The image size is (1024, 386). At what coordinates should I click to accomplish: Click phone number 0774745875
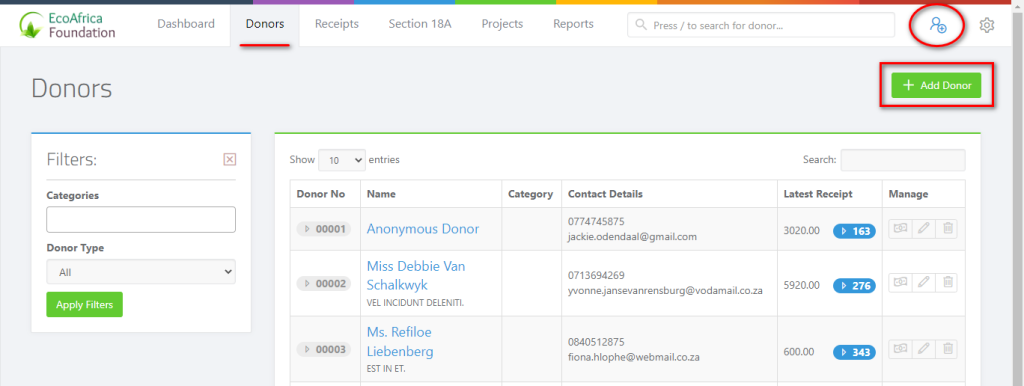596,221
